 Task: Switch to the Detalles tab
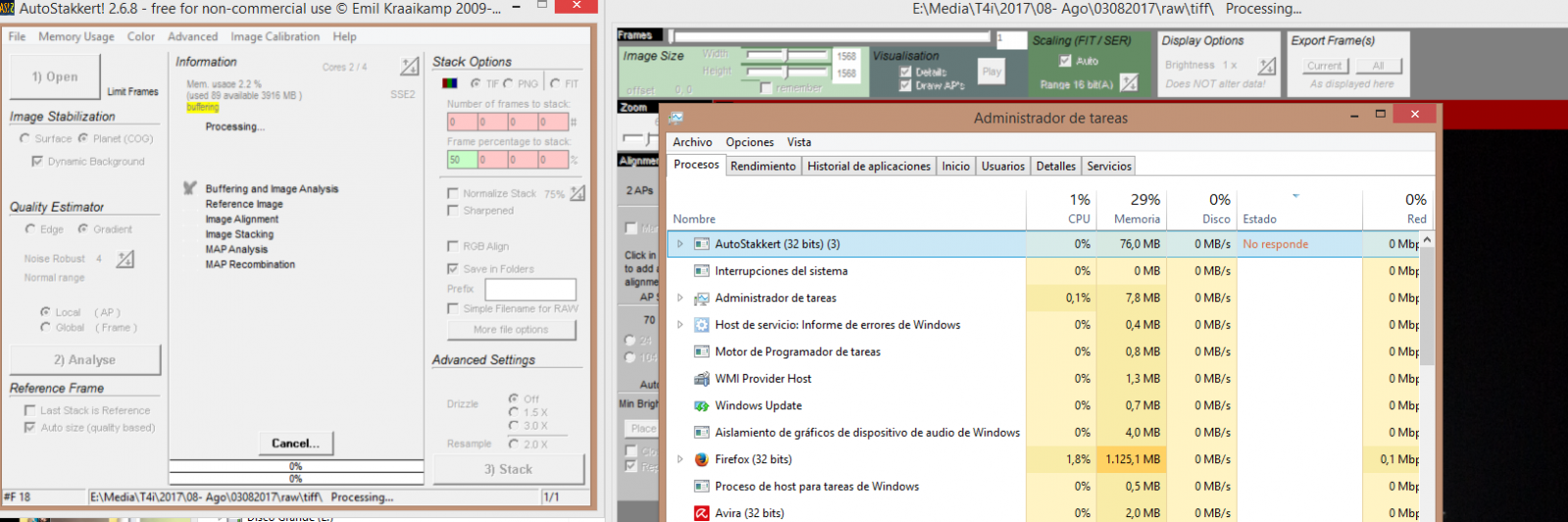1056,166
